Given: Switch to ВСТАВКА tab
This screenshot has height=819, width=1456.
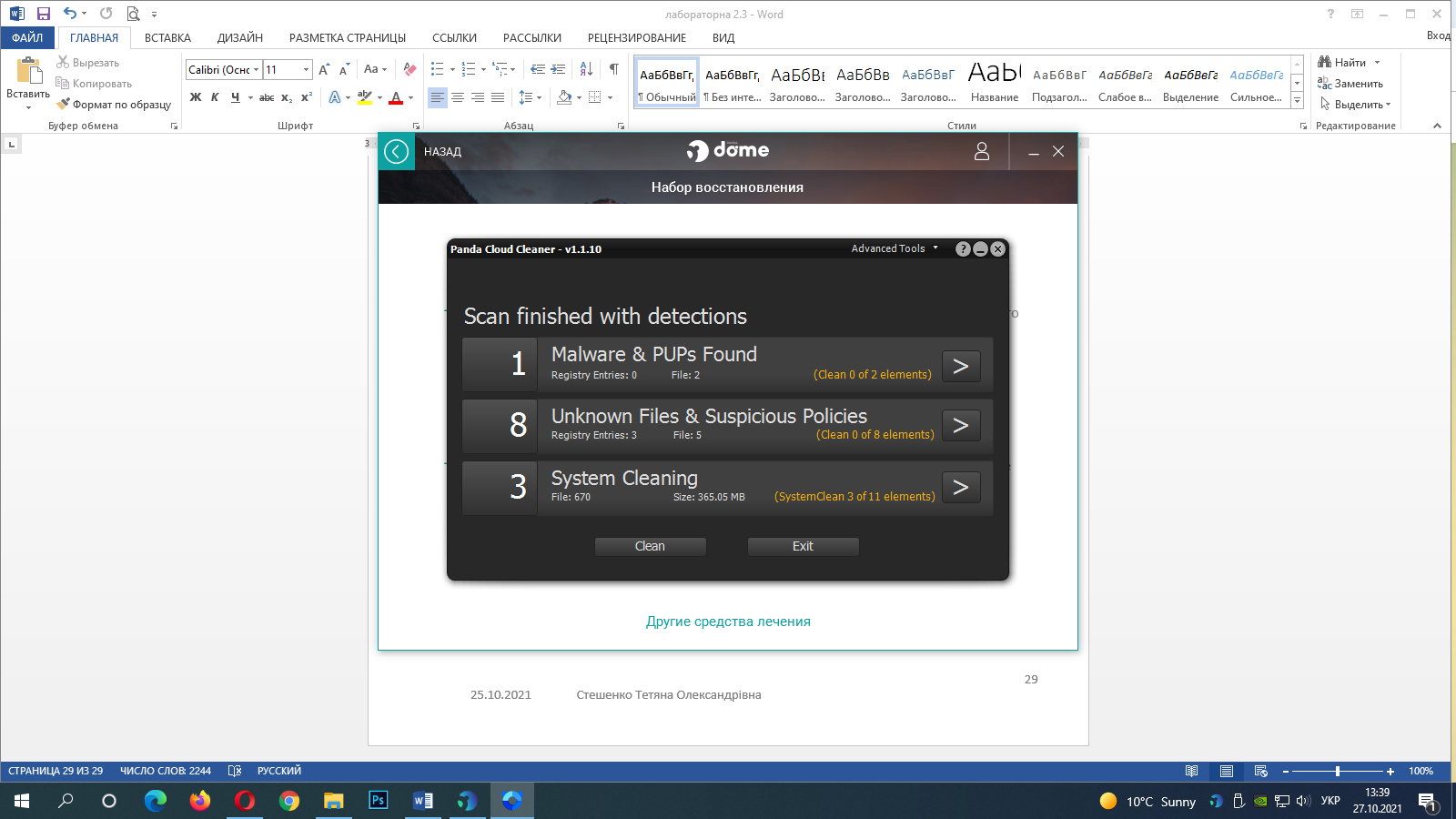Looking at the screenshot, I should (167, 37).
